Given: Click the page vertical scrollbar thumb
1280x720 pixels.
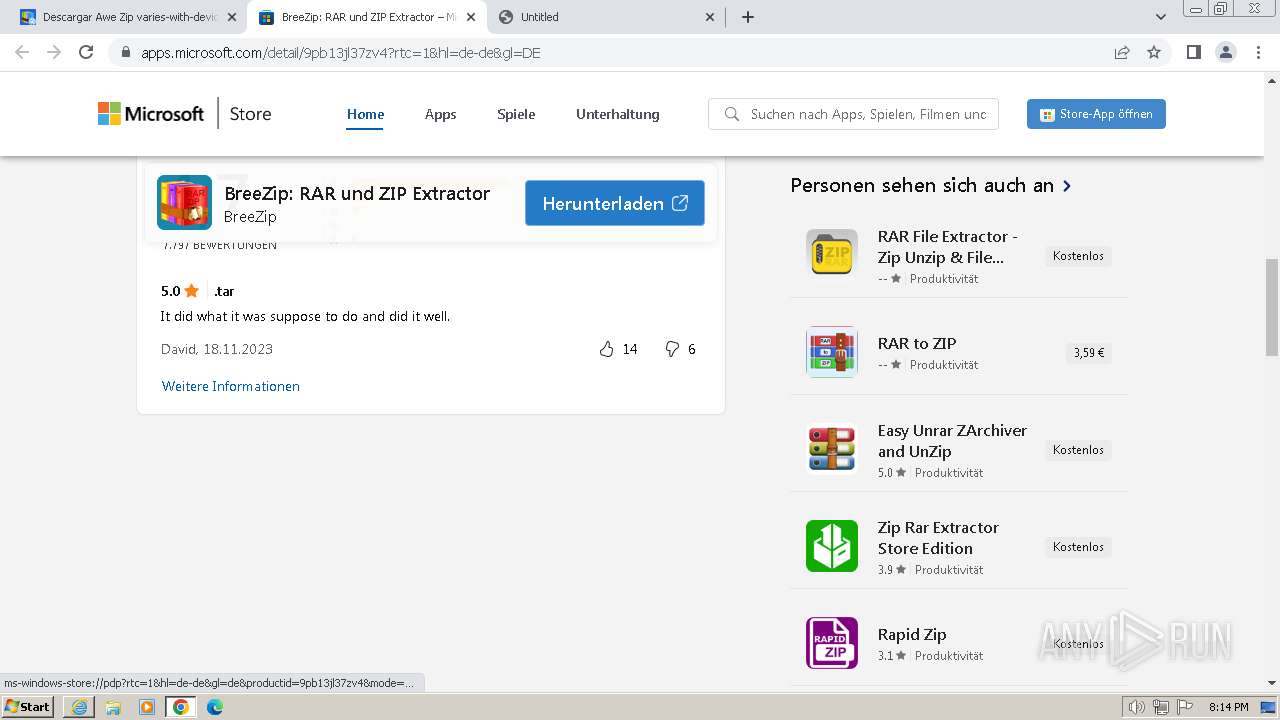Looking at the screenshot, I should 1271,307.
